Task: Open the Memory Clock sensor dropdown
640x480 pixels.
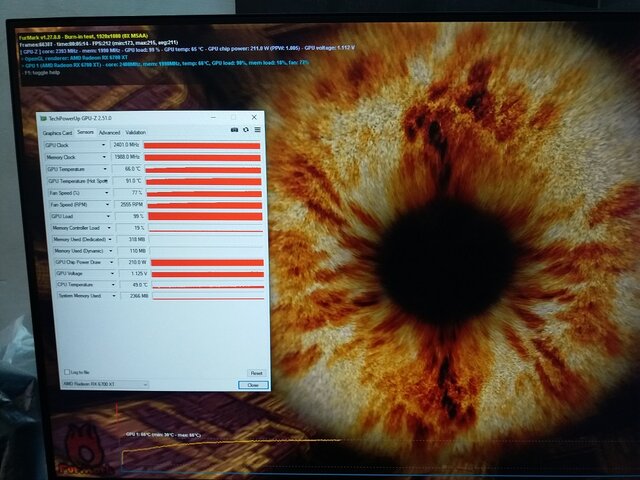Action: [104, 157]
